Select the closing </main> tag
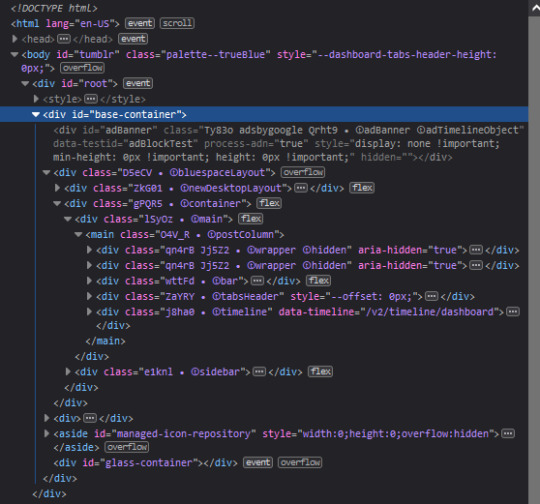This screenshot has width=540, height=504. coord(105,341)
